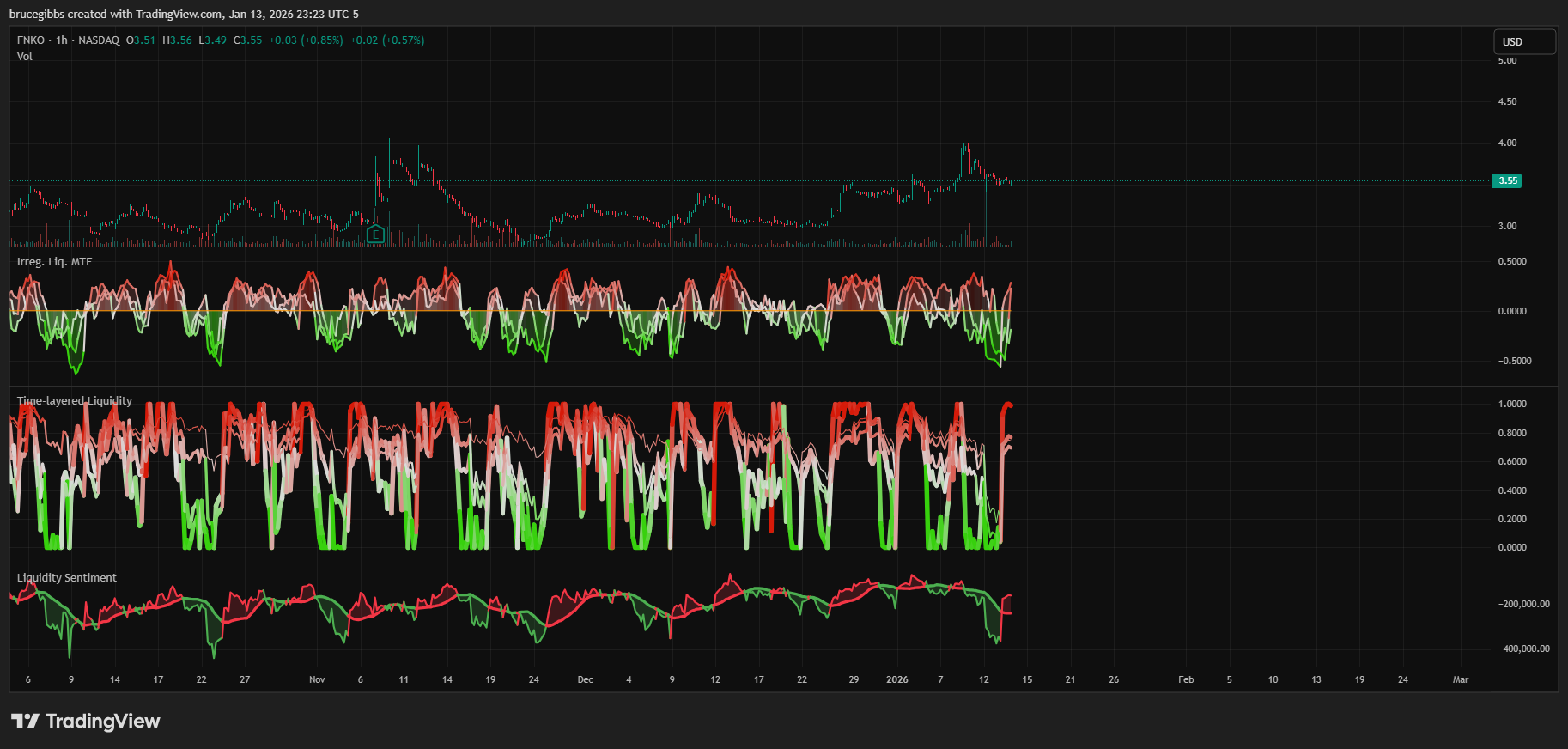Click the Mar label on time axis
The width and height of the screenshot is (1568, 749).
point(1460,679)
